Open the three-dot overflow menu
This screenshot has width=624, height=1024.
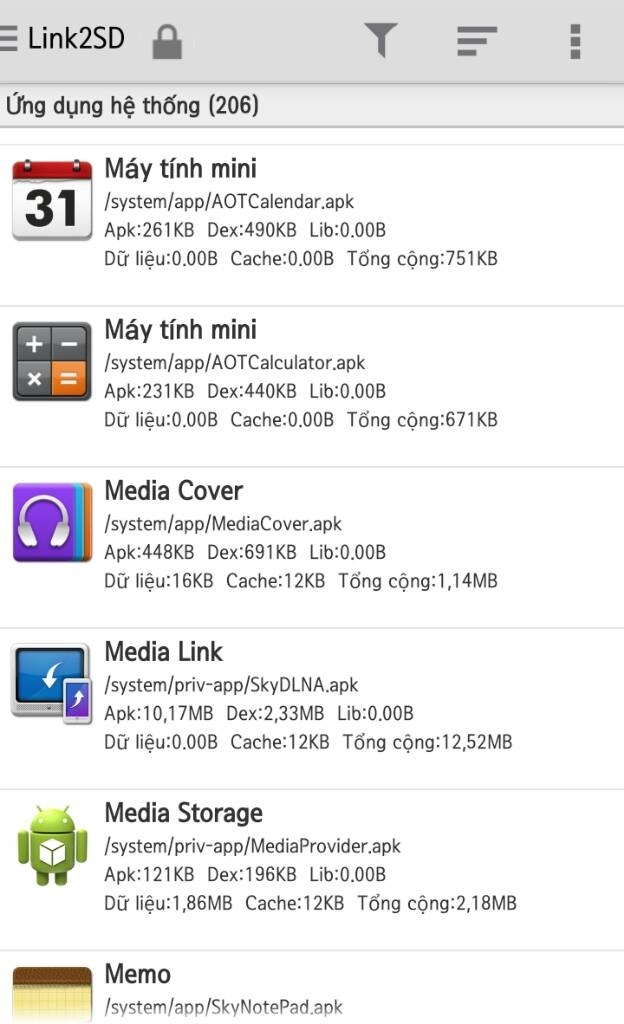(575, 41)
